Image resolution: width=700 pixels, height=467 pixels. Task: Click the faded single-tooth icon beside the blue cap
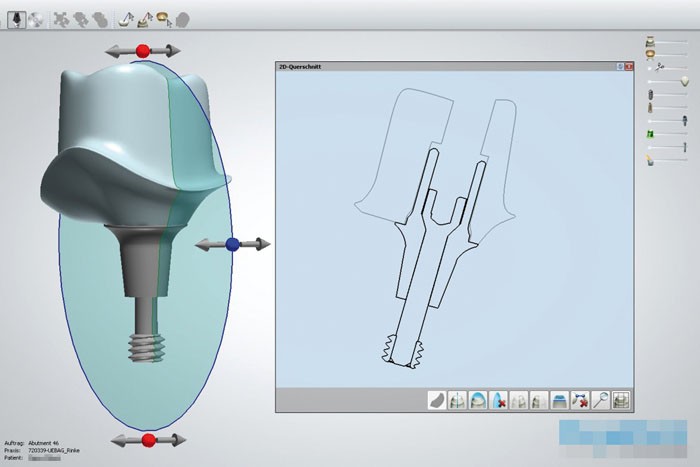point(539,400)
